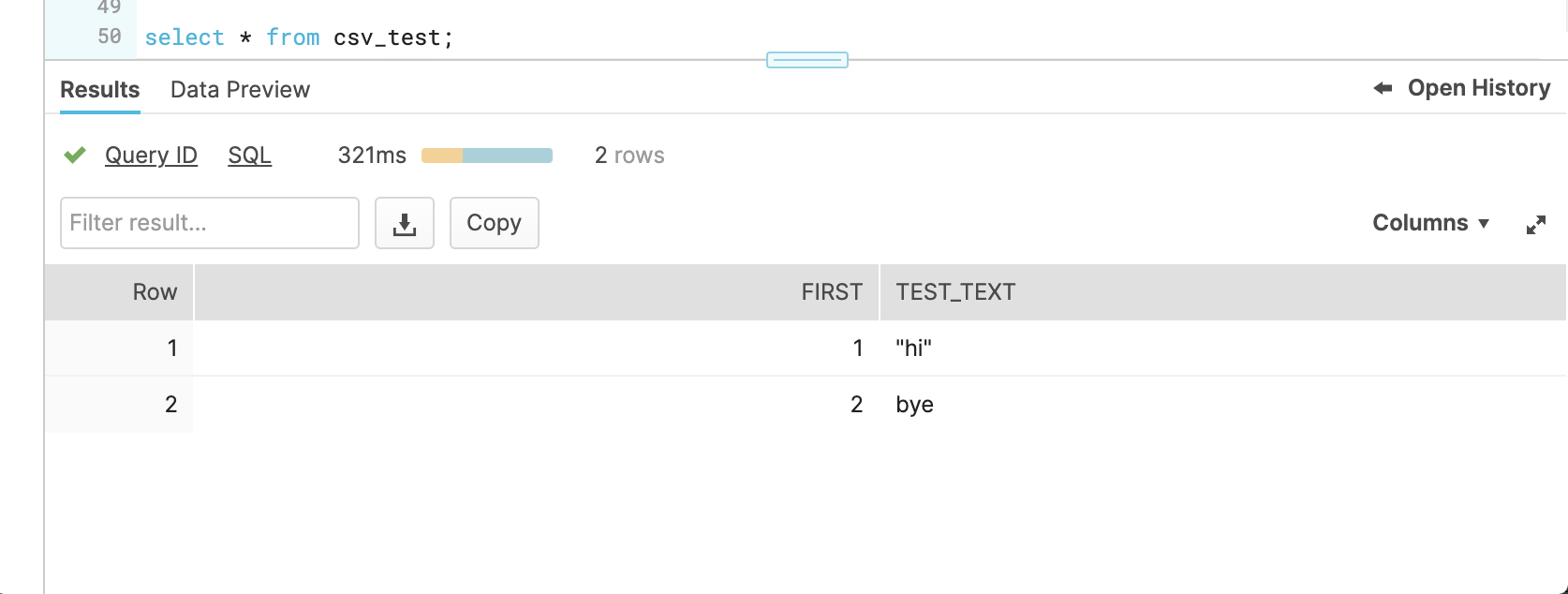This screenshot has width=1568, height=594.
Task: Click the green query success checkmark
Action: pyautogui.click(x=75, y=155)
